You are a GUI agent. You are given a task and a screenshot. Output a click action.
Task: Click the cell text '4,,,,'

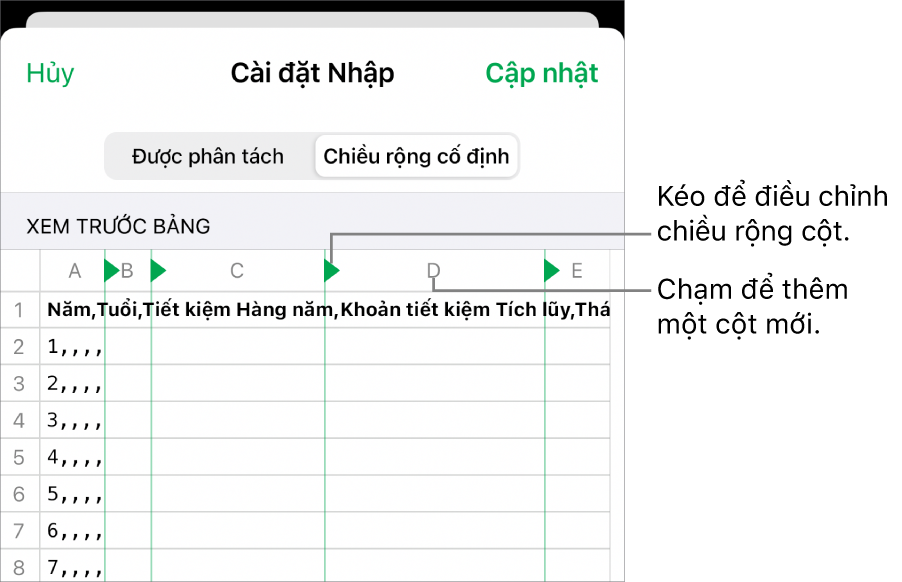[x=75, y=457]
